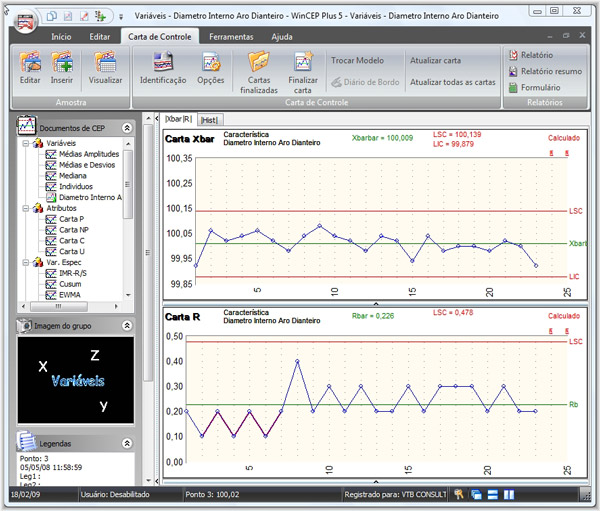
Task: Open the Editar ribbon tab
Action: tap(99, 37)
